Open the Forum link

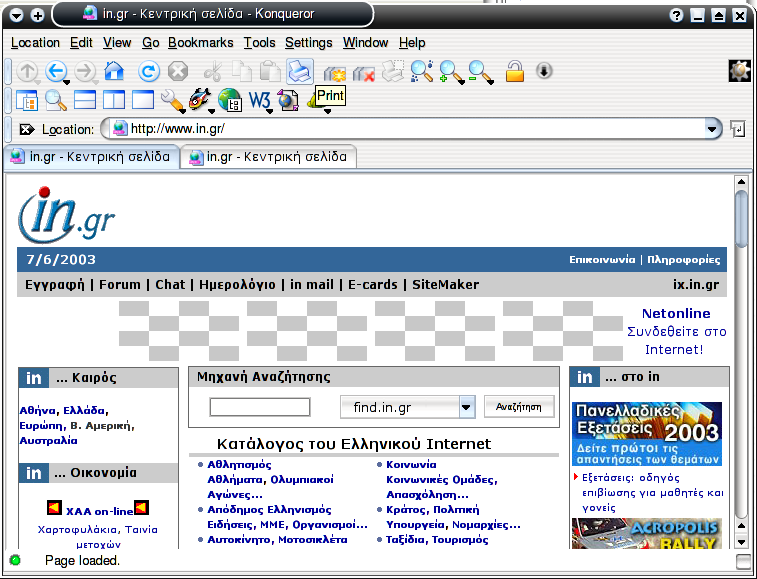(x=120, y=284)
